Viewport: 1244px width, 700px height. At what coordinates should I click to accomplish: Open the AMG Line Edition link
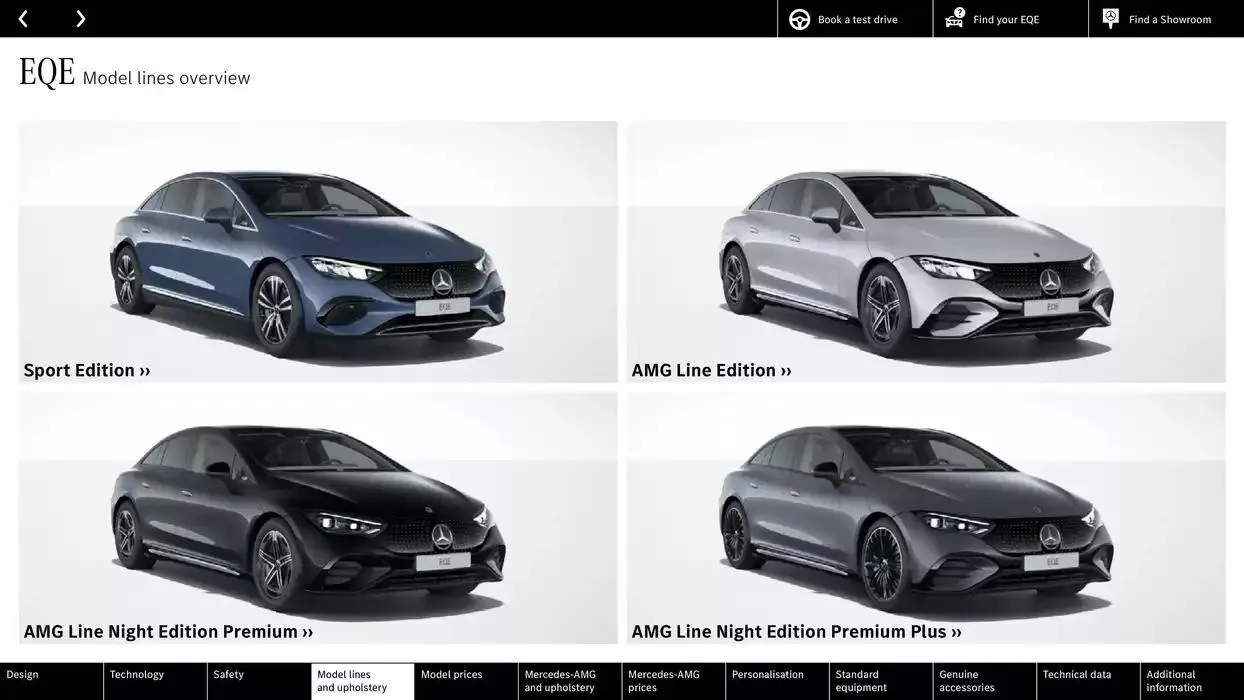tap(711, 370)
